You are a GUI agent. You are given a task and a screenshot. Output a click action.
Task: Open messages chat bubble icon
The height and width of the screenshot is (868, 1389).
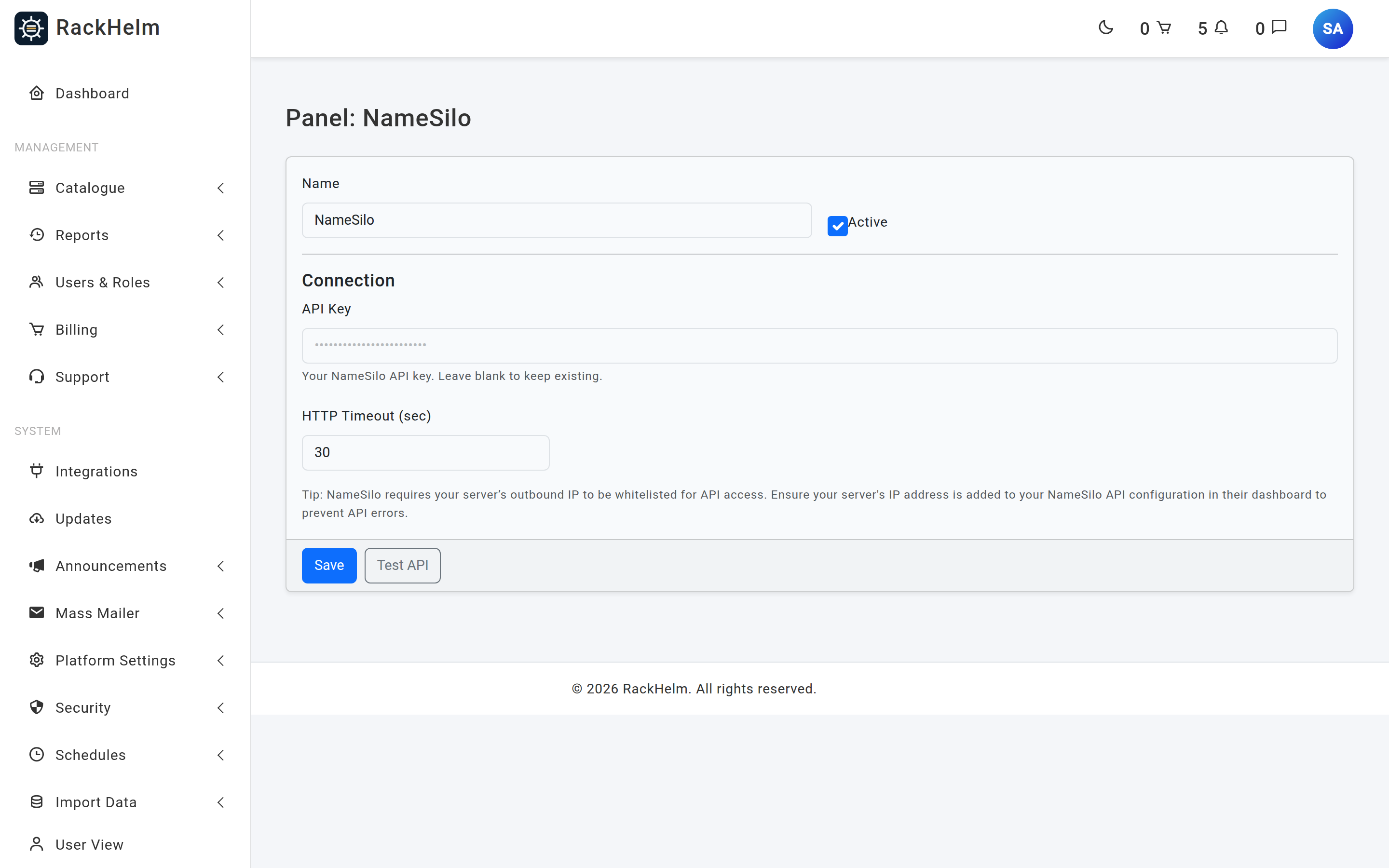click(1280, 27)
